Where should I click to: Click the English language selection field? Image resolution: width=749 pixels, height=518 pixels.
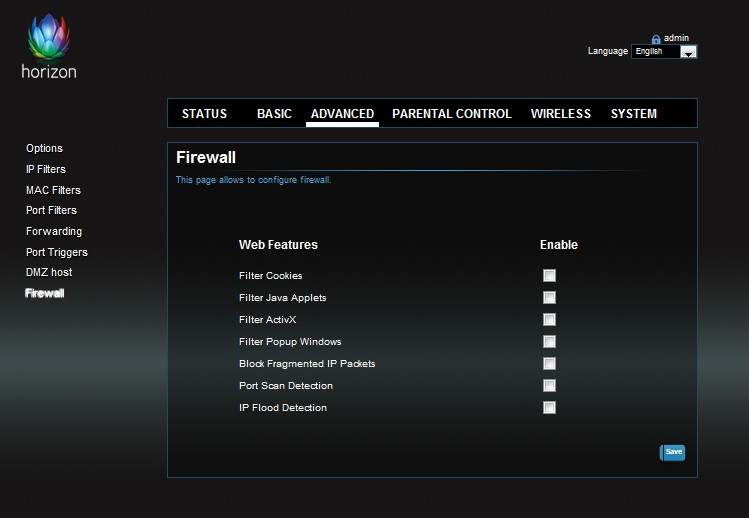663,52
